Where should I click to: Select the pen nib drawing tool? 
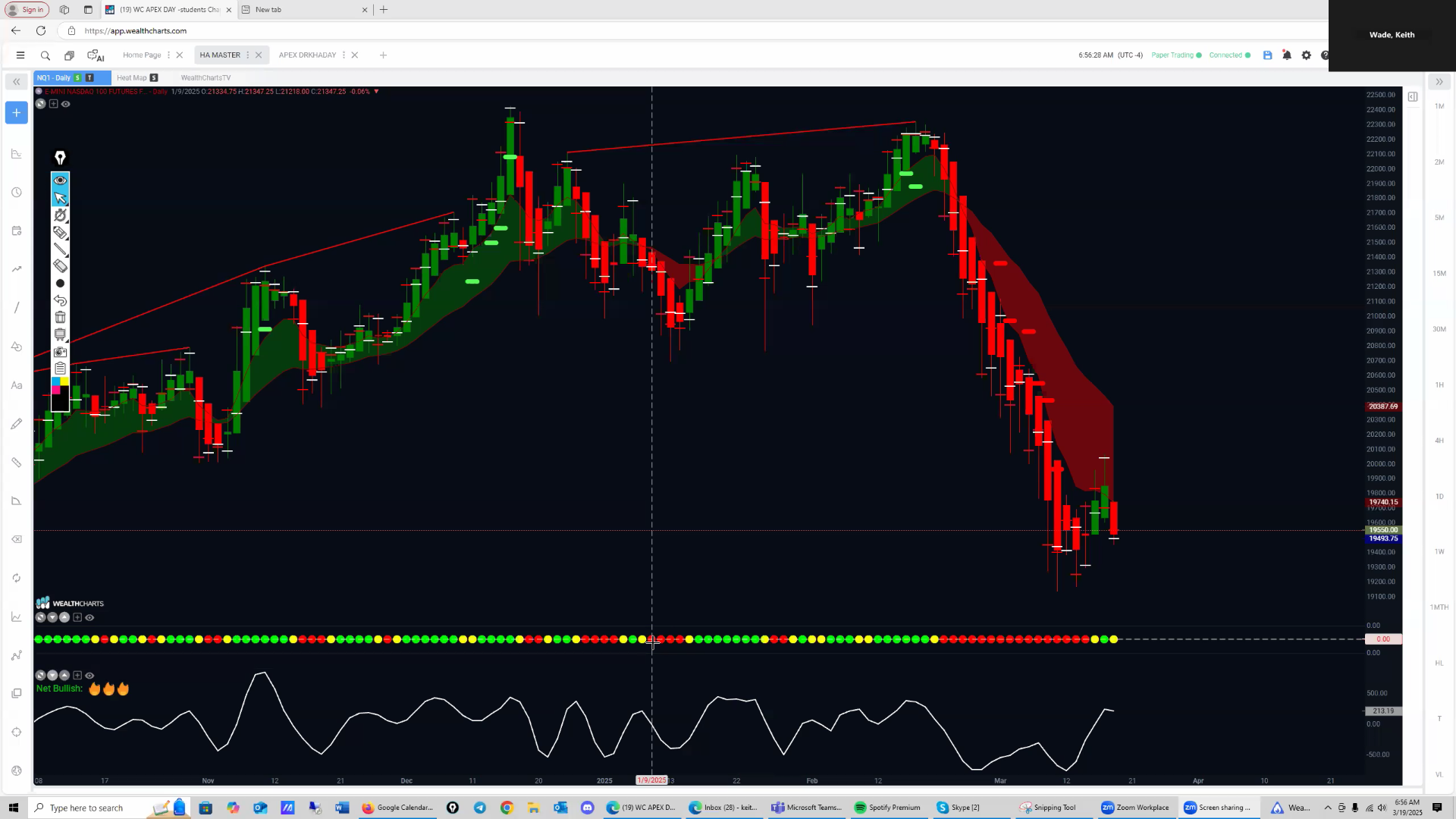[x=60, y=158]
